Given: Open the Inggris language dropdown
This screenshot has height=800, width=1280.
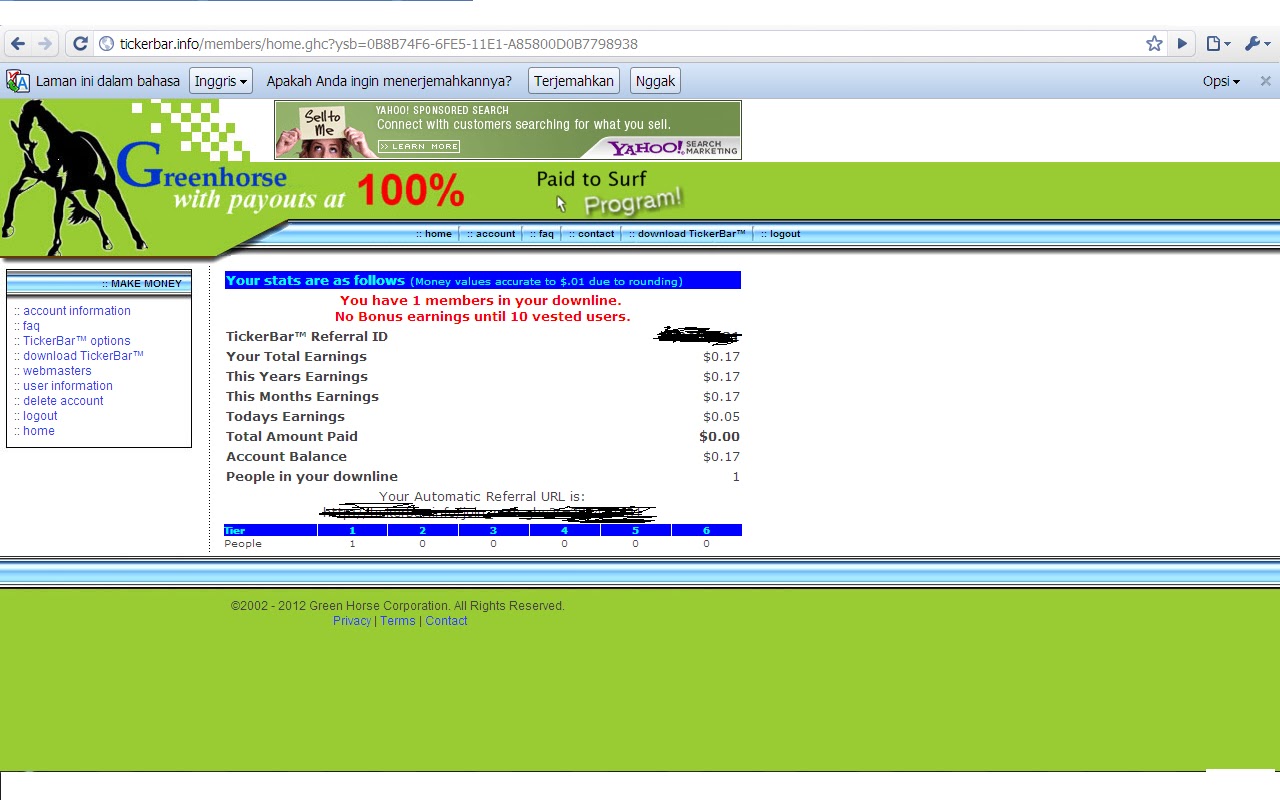Looking at the screenshot, I should (220, 81).
